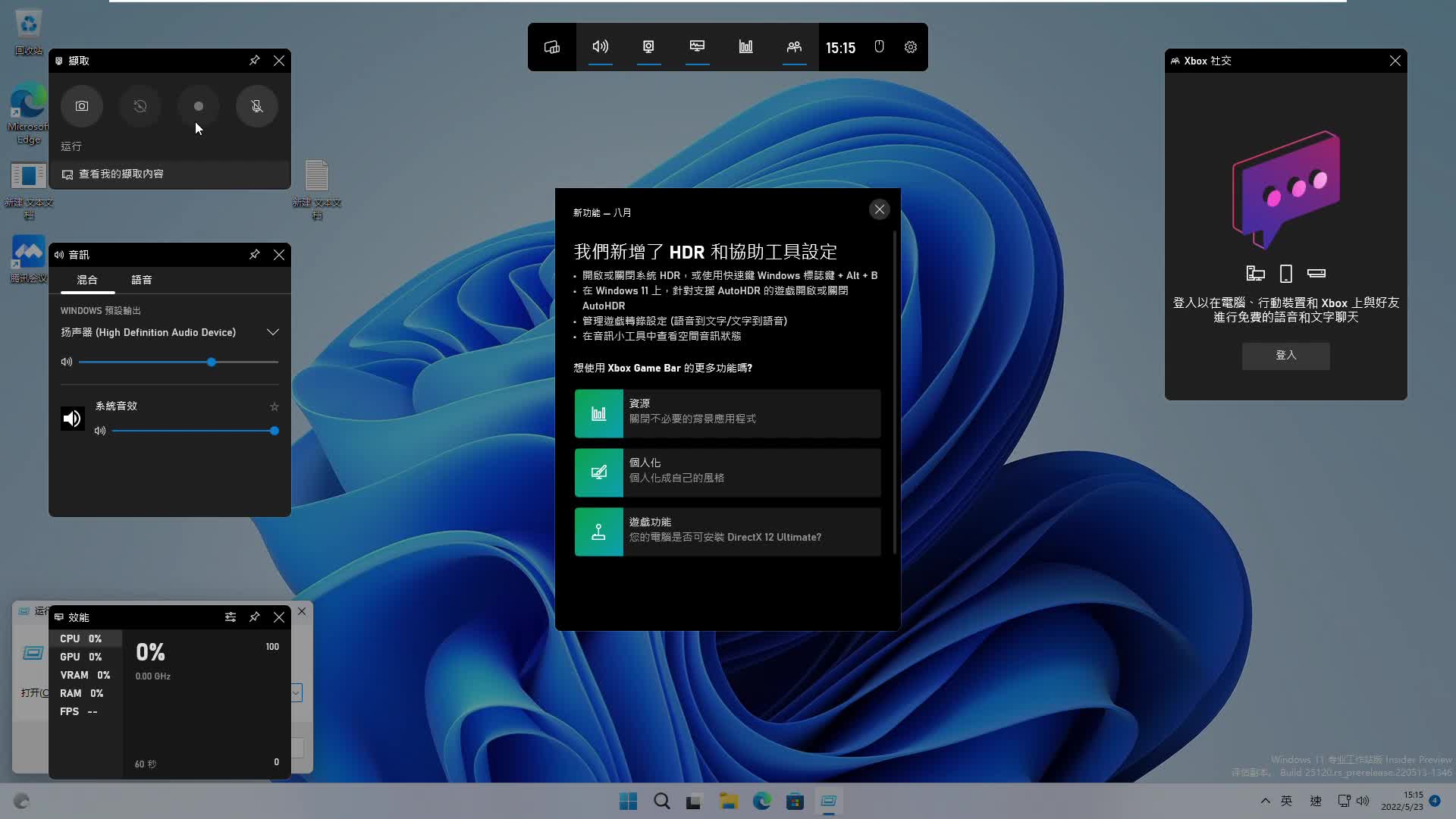Close the Run dialog behind performance widget

302,611
